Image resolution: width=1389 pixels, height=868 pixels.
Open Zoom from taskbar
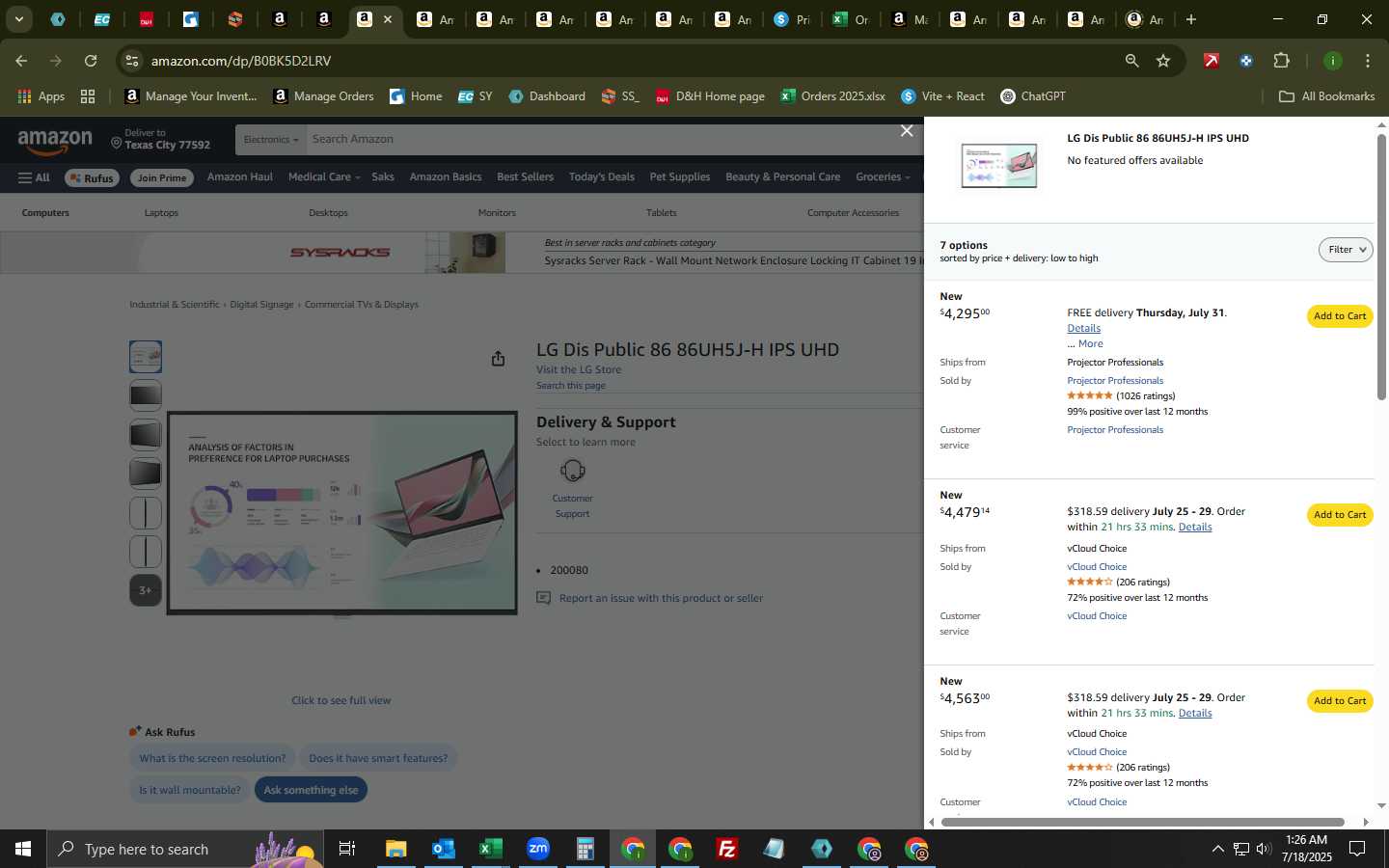click(x=538, y=849)
